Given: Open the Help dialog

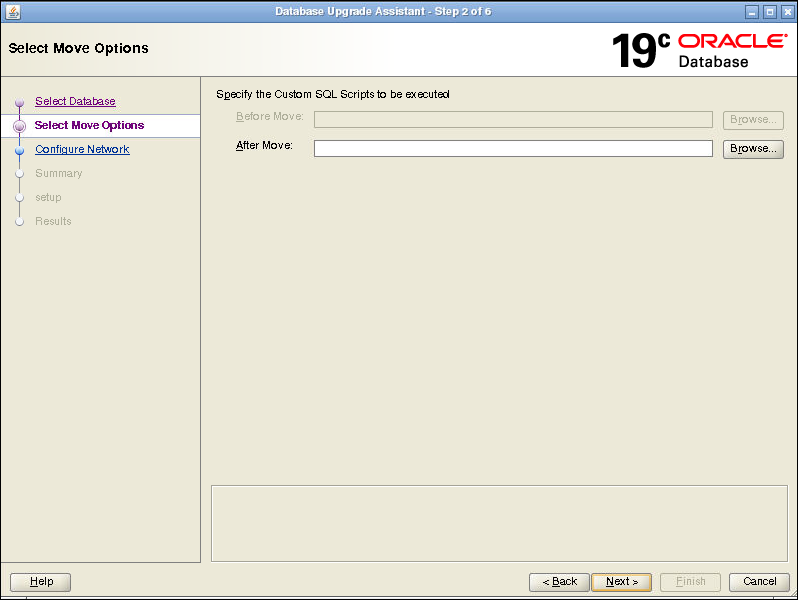Looking at the screenshot, I should (x=41, y=581).
